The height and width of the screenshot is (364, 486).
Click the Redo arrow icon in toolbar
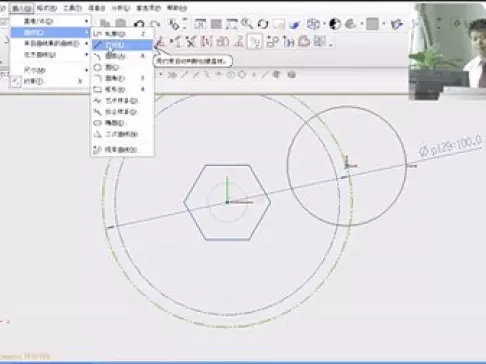pos(154,25)
